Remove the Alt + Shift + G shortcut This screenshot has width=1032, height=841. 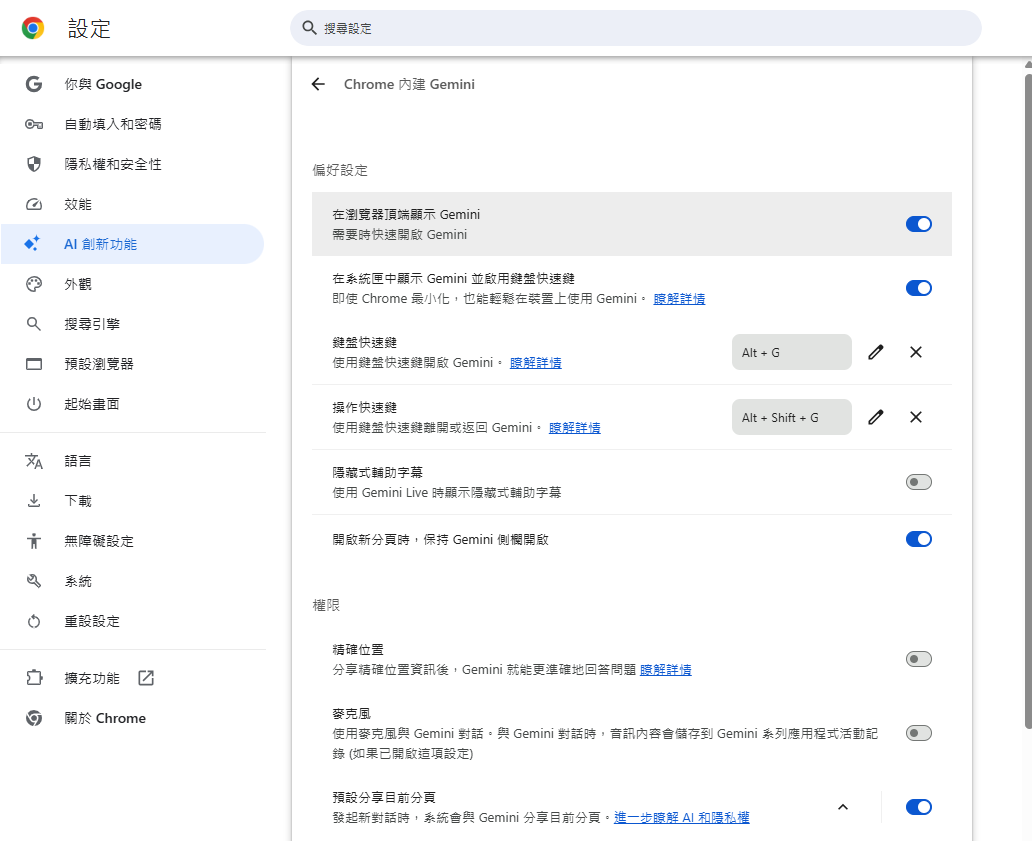[916, 417]
